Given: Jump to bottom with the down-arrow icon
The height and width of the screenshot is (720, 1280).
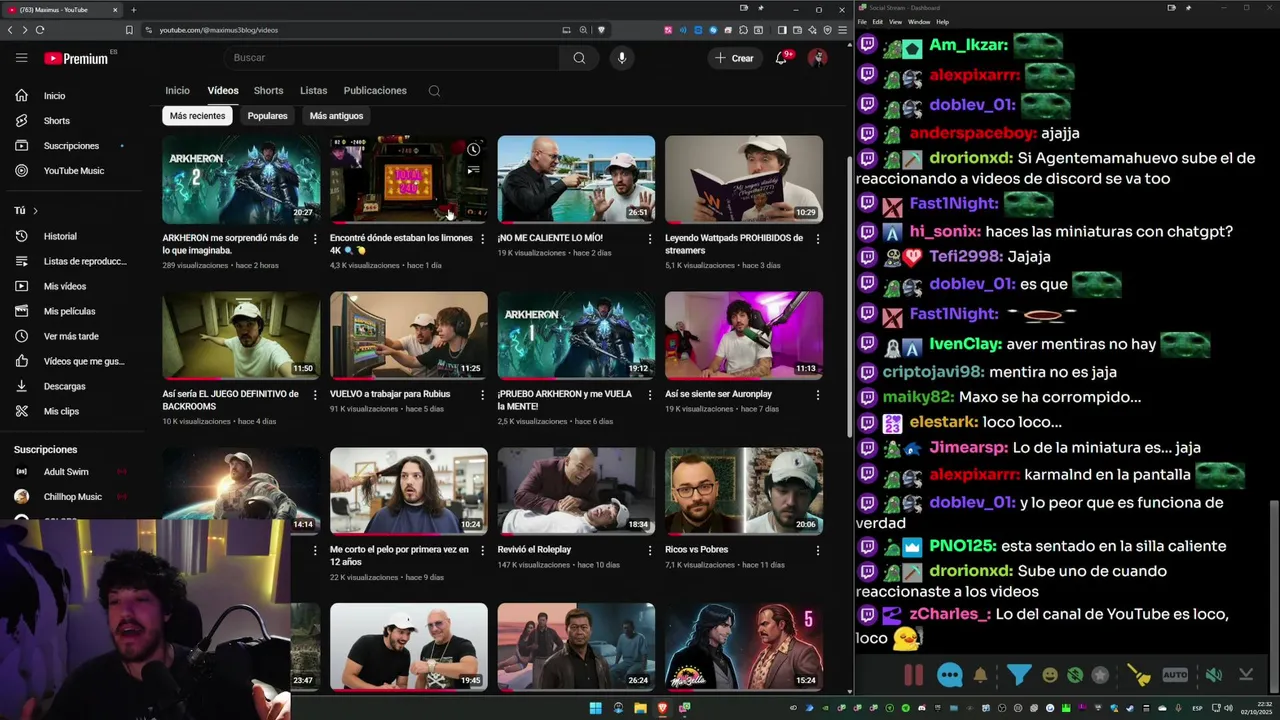Looking at the screenshot, I should (x=1246, y=675).
